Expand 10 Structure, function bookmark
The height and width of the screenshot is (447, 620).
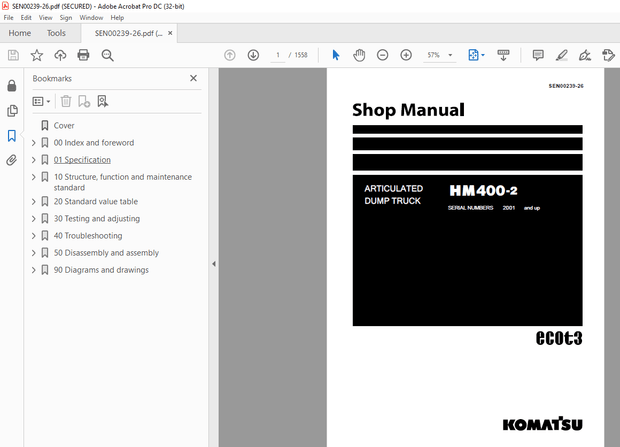tap(34, 177)
